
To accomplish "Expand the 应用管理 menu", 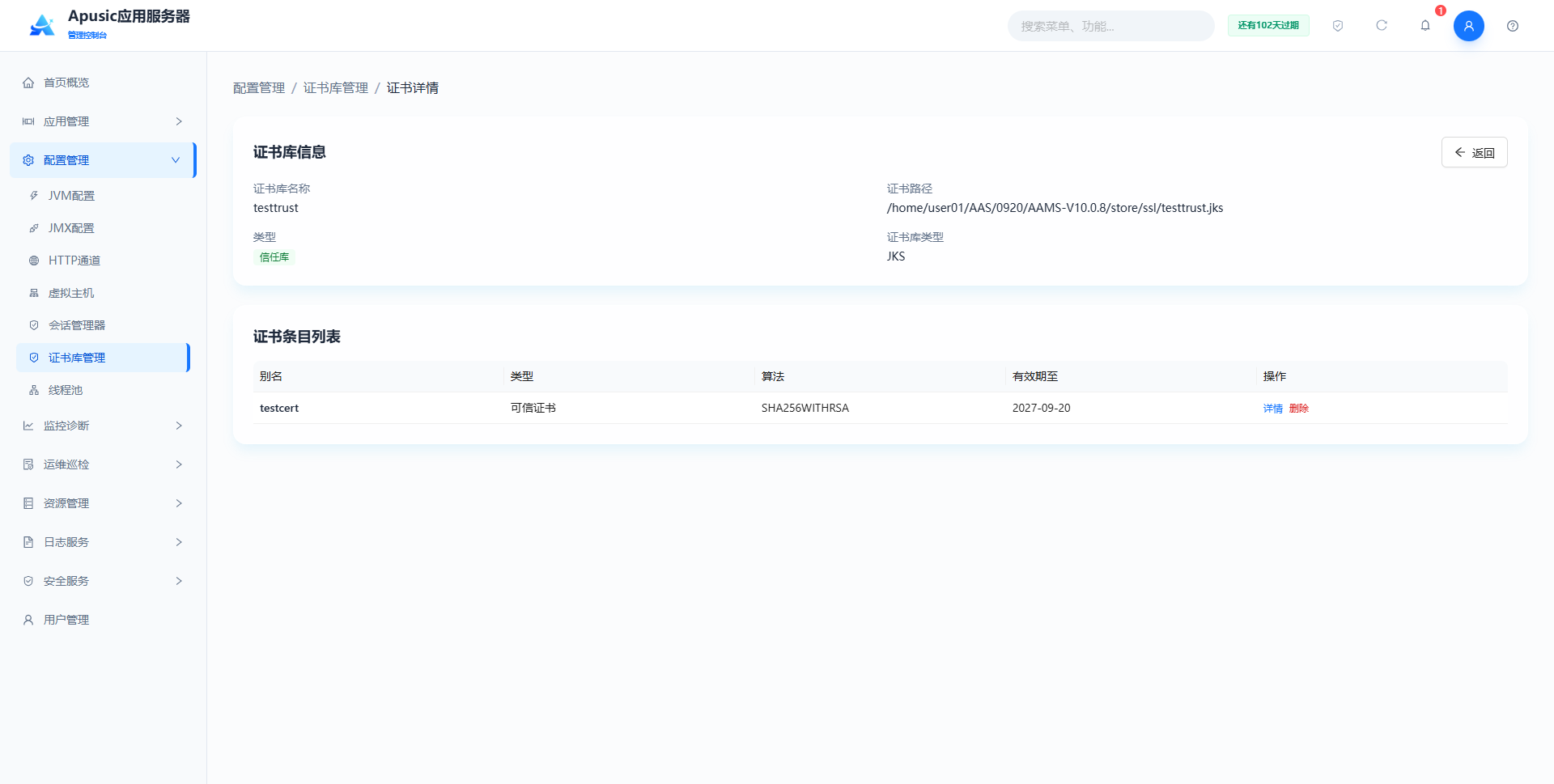I will pyautogui.click(x=103, y=121).
